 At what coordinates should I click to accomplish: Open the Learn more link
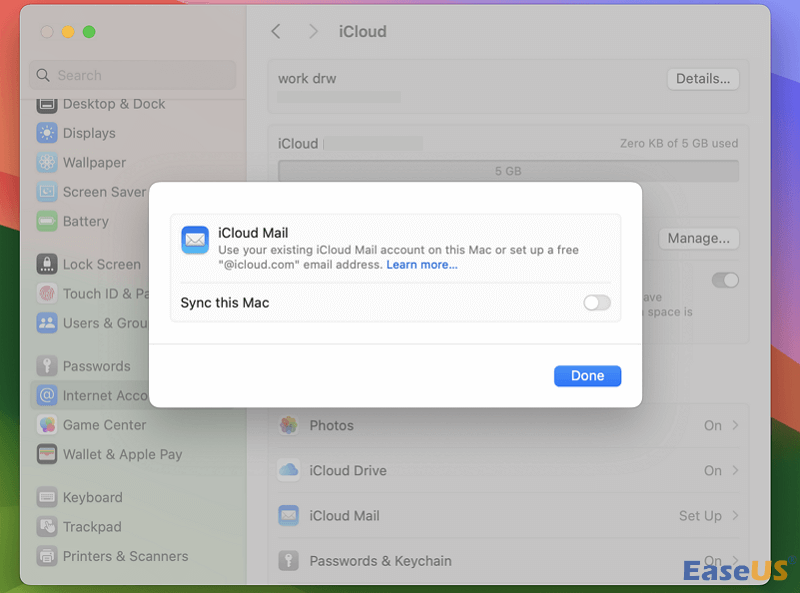coord(422,264)
